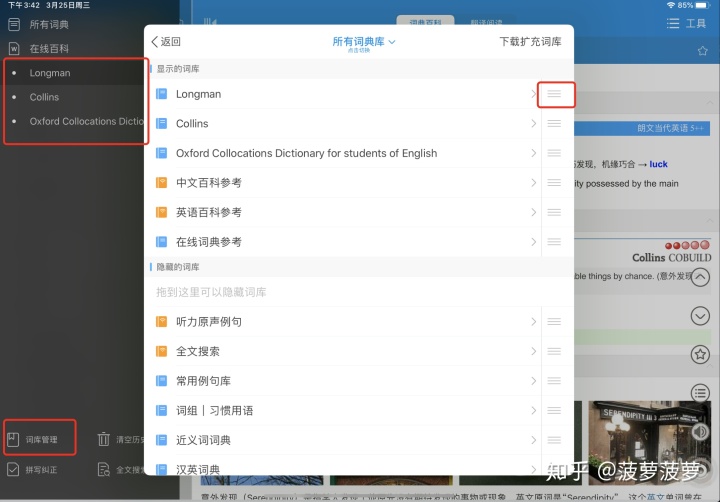
Task: Grab the Longman reorder handle
Action: pos(554,94)
